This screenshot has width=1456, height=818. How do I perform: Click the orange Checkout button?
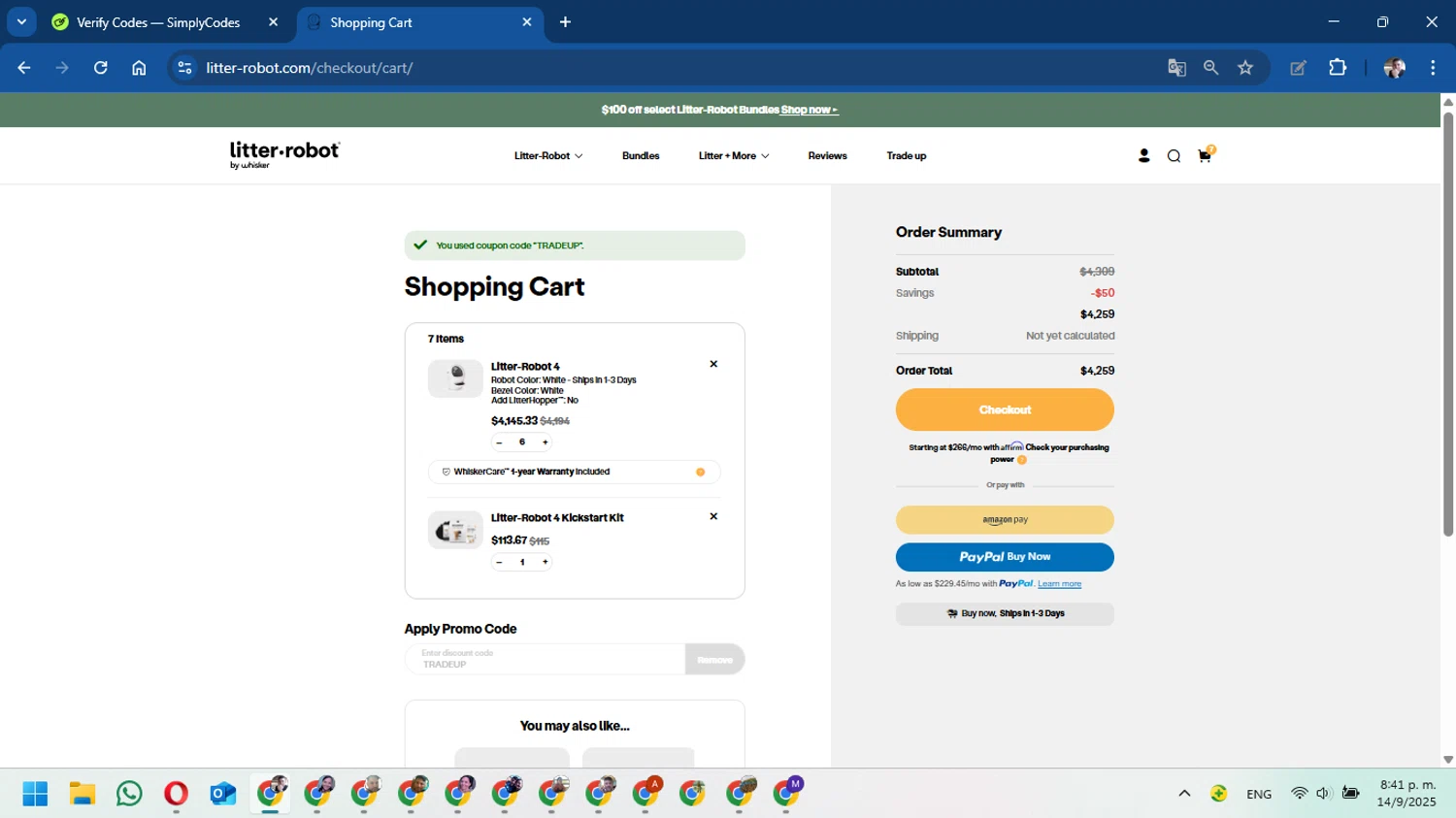[1005, 409]
